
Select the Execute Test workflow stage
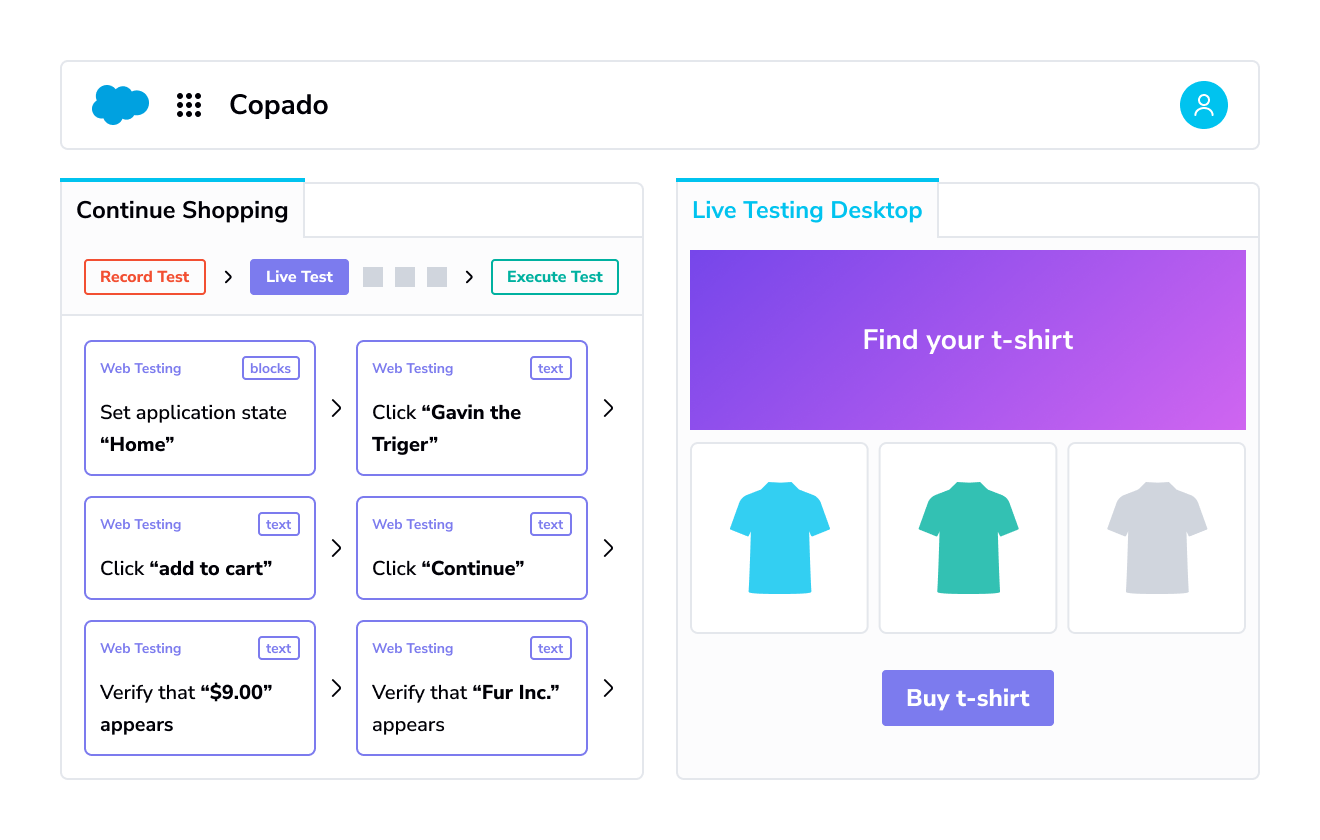pos(554,276)
